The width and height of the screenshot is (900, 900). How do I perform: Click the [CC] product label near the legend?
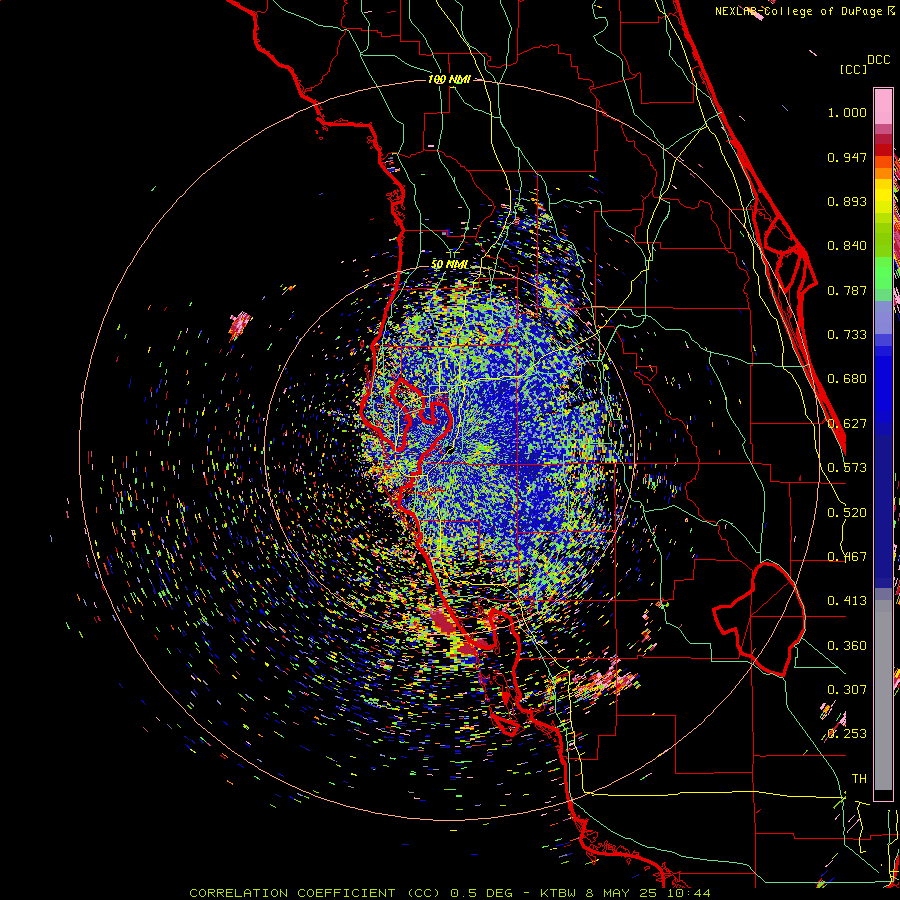[853, 69]
